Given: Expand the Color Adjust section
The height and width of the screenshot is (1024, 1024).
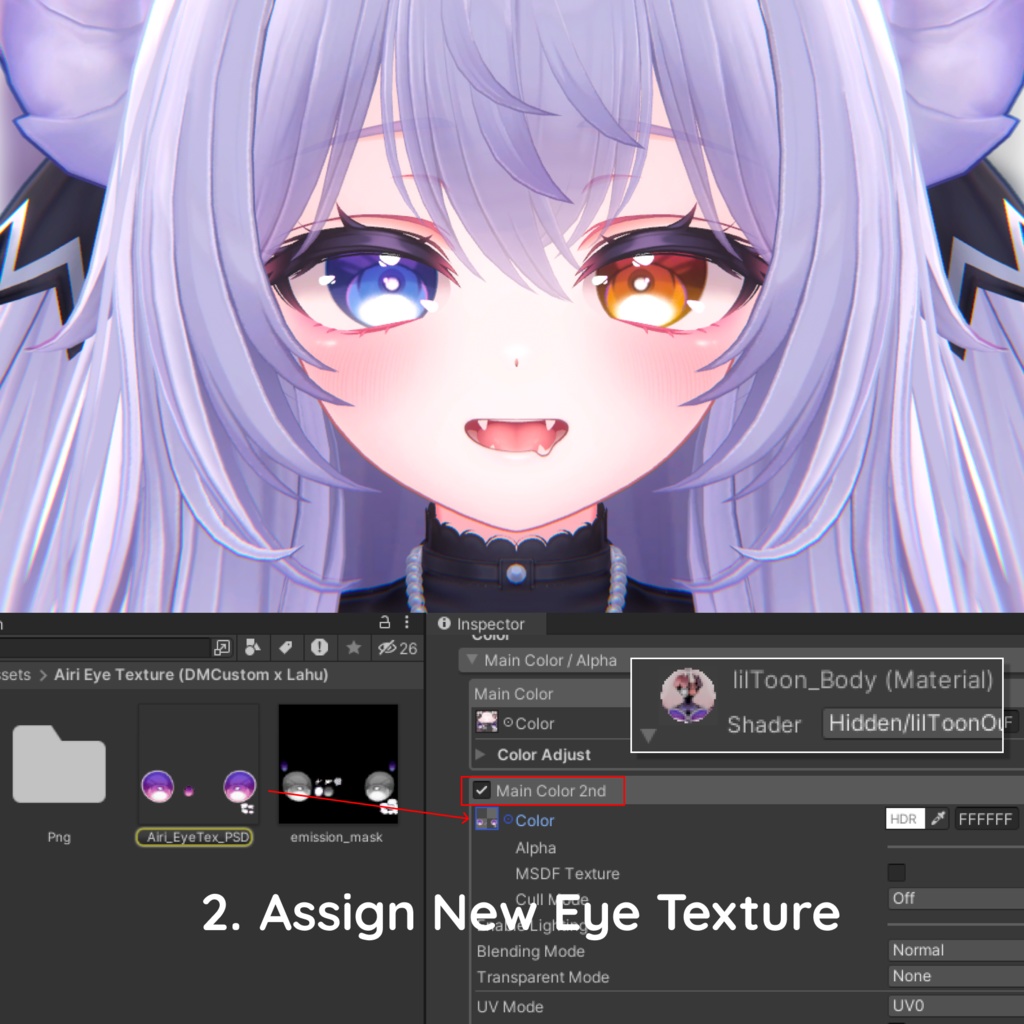Looking at the screenshot, I should pos(481,754).
